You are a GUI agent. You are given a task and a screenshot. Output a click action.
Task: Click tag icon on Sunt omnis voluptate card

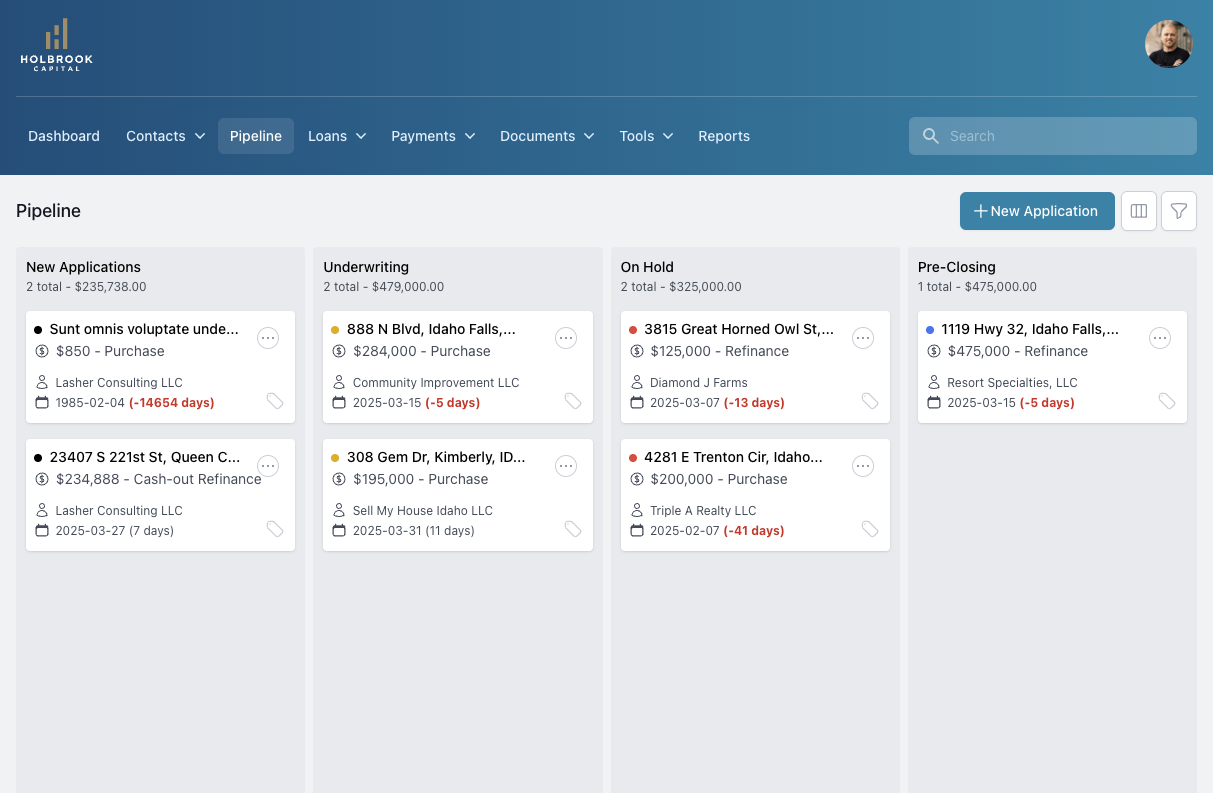(x=275, y=401)
